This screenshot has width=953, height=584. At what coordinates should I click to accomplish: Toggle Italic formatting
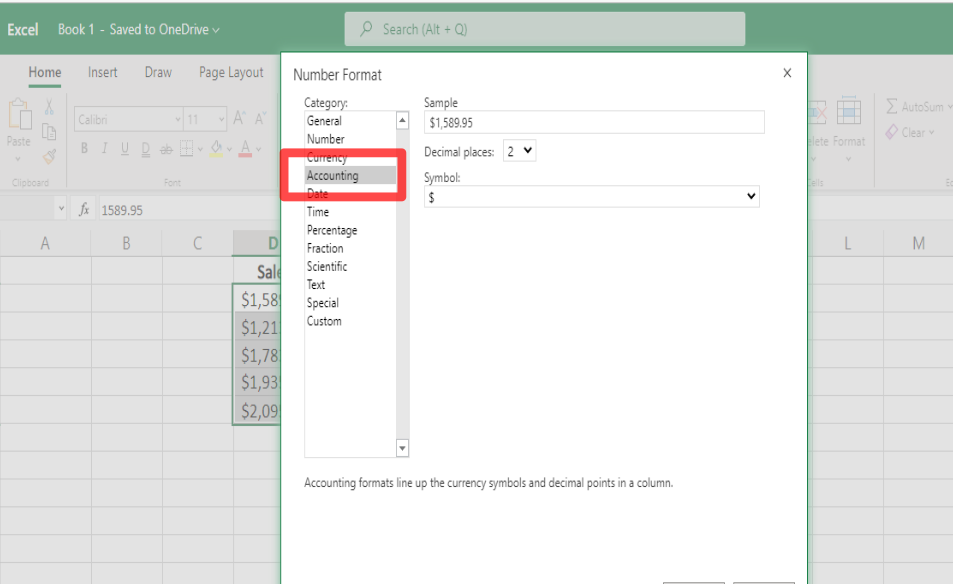(105, 149)
